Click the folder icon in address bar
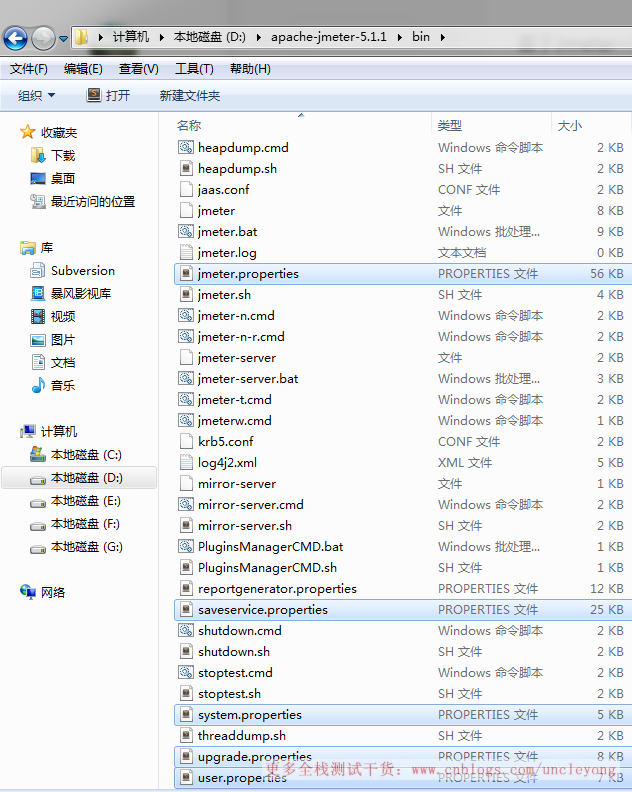Image resolution: width=632 pixels, height=792 pixels. click(81, 37)
